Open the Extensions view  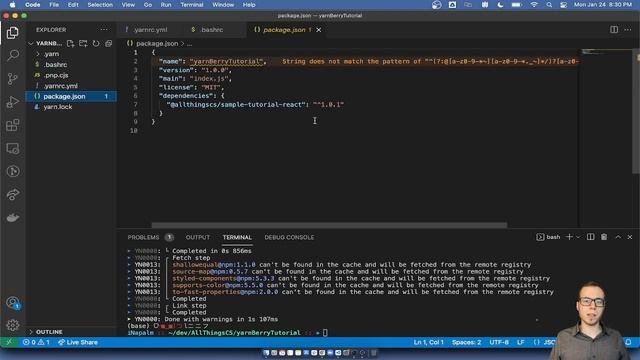coord(13,125)
